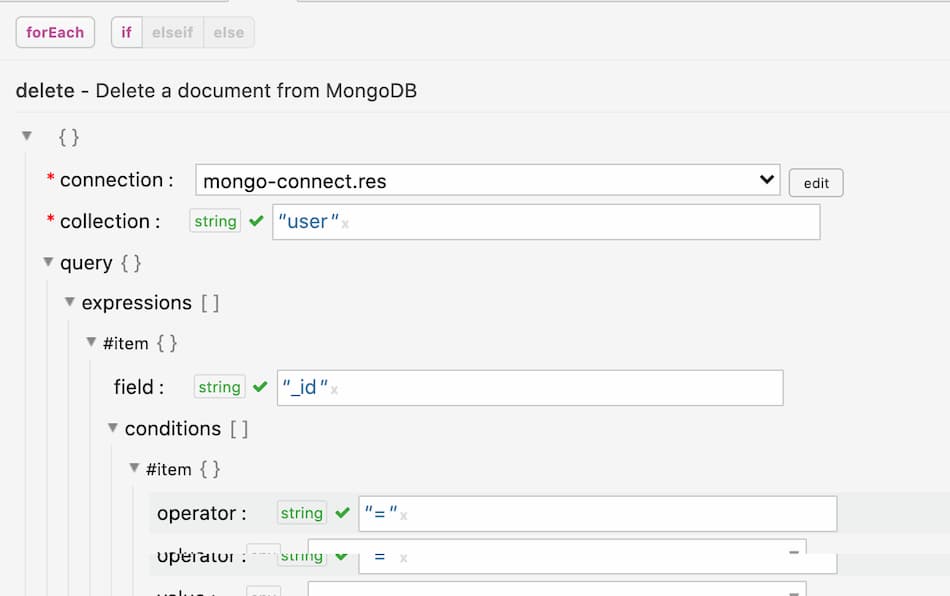Choose the else block button
This screenshot has width=950, height=596.
(x=229, y=32)
